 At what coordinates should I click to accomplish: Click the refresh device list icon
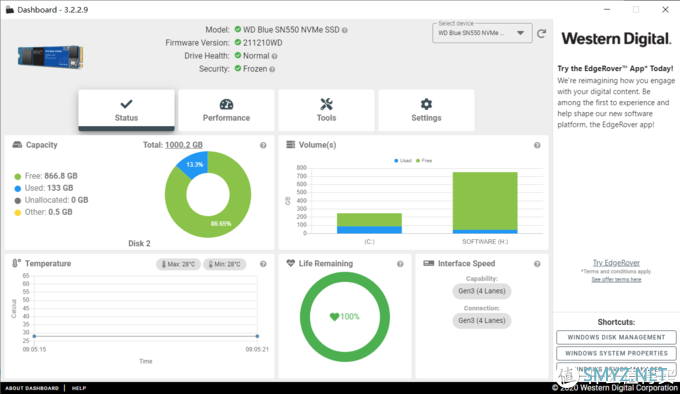pos(541,33)
